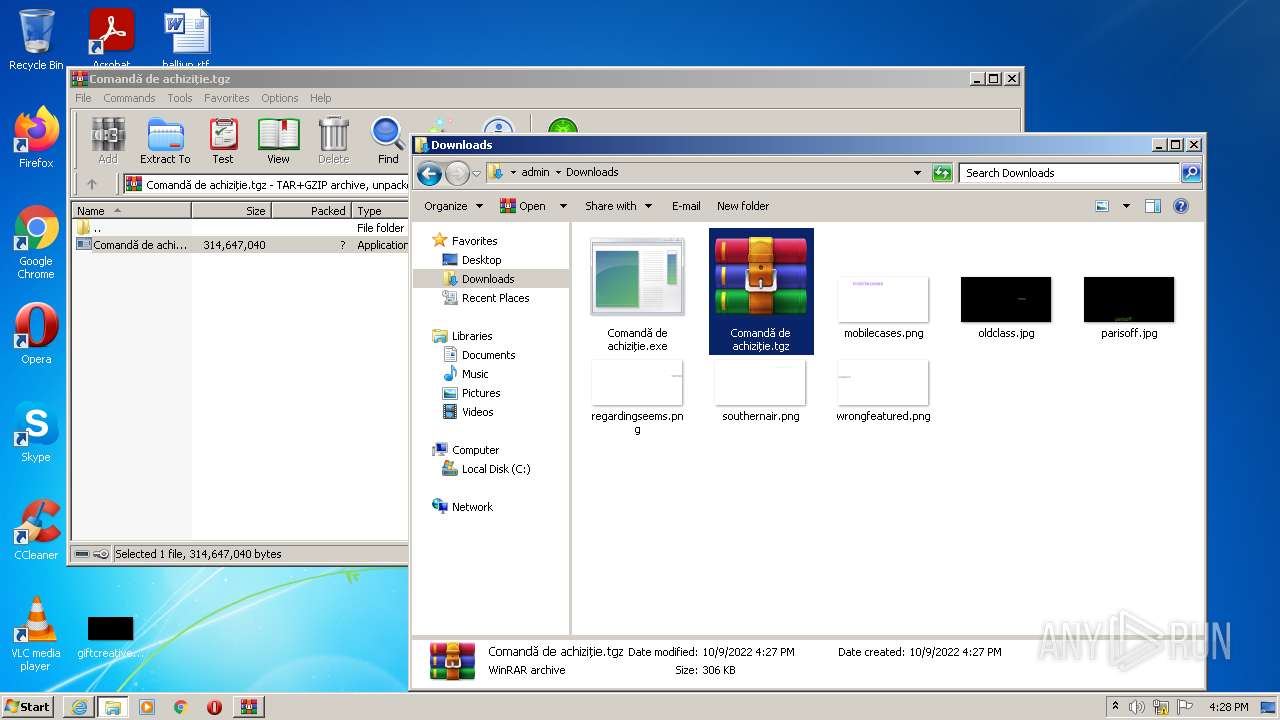
Task: Click Extract To in WinRAR toolbar
Action: click(x=165, y=140)
